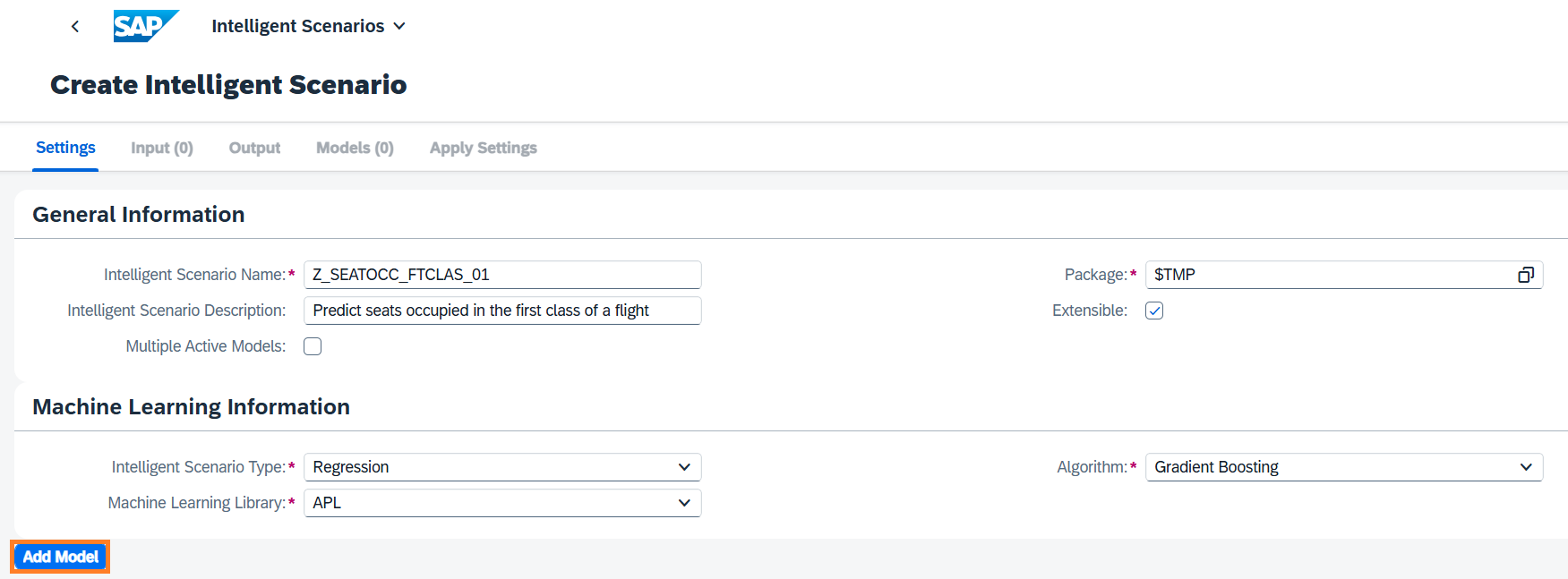Open the Output tab

[x=254, y=148]
